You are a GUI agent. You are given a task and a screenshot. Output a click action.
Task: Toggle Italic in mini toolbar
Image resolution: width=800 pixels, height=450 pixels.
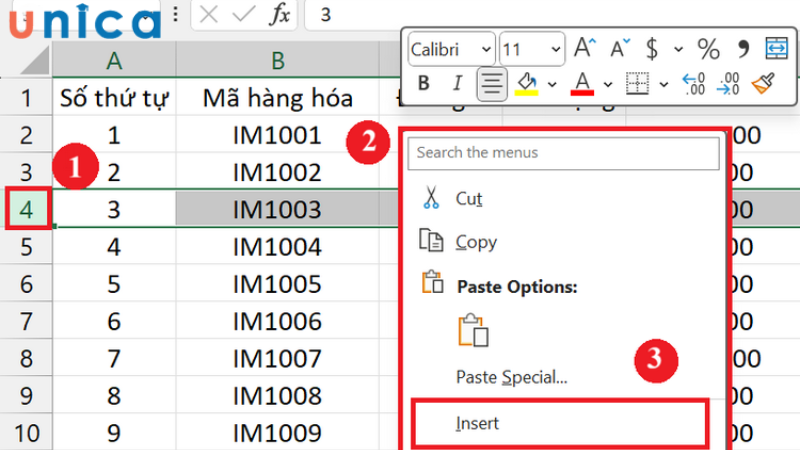point(457,83)
